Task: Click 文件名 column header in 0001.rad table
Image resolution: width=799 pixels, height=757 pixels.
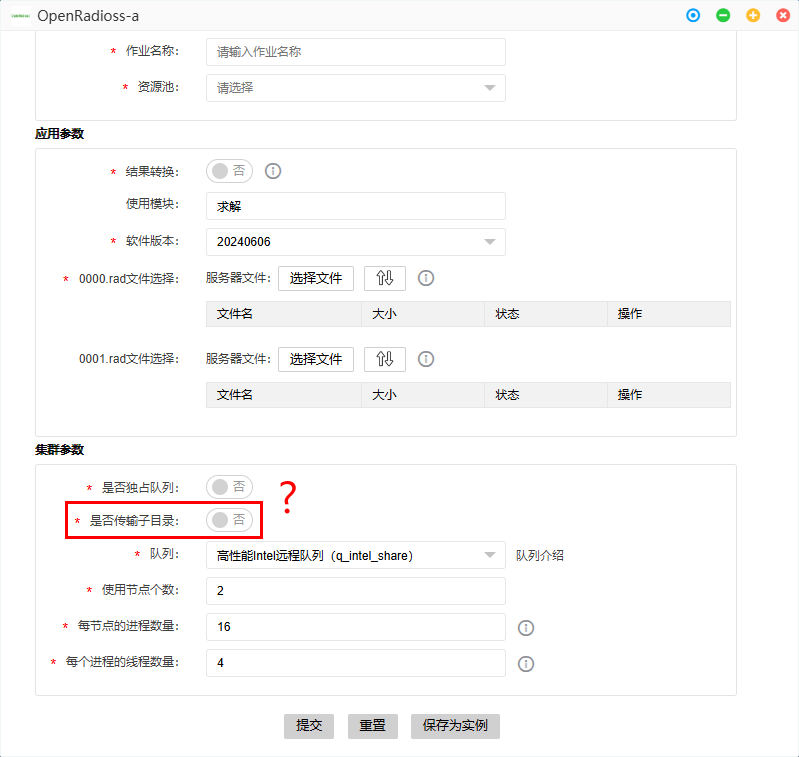Action: [284, 395]
